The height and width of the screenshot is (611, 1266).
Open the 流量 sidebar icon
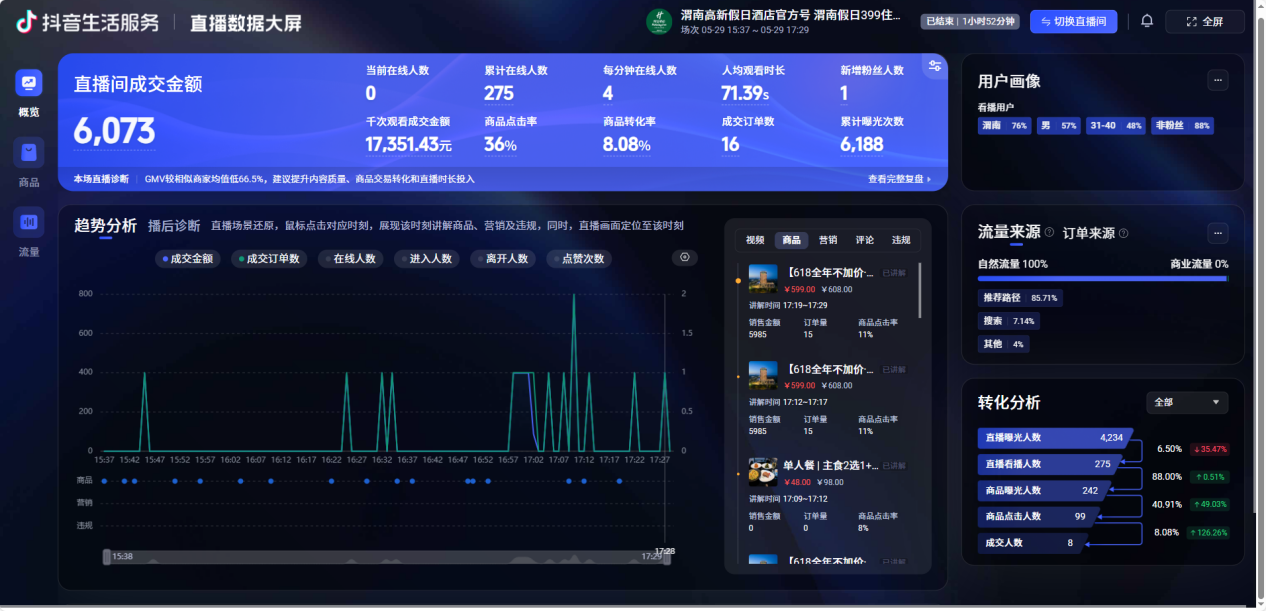pyautogui.click(x=29, y=222)
